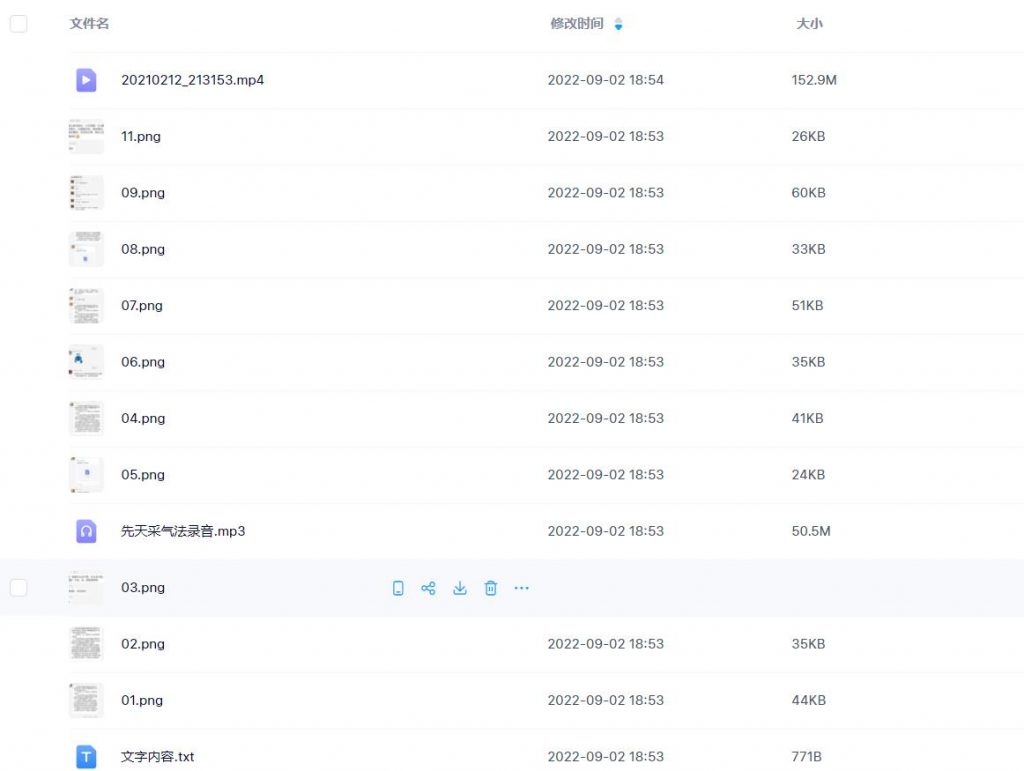
Task: Sort by 修改时间 column header text
Action: coord(577,24)
